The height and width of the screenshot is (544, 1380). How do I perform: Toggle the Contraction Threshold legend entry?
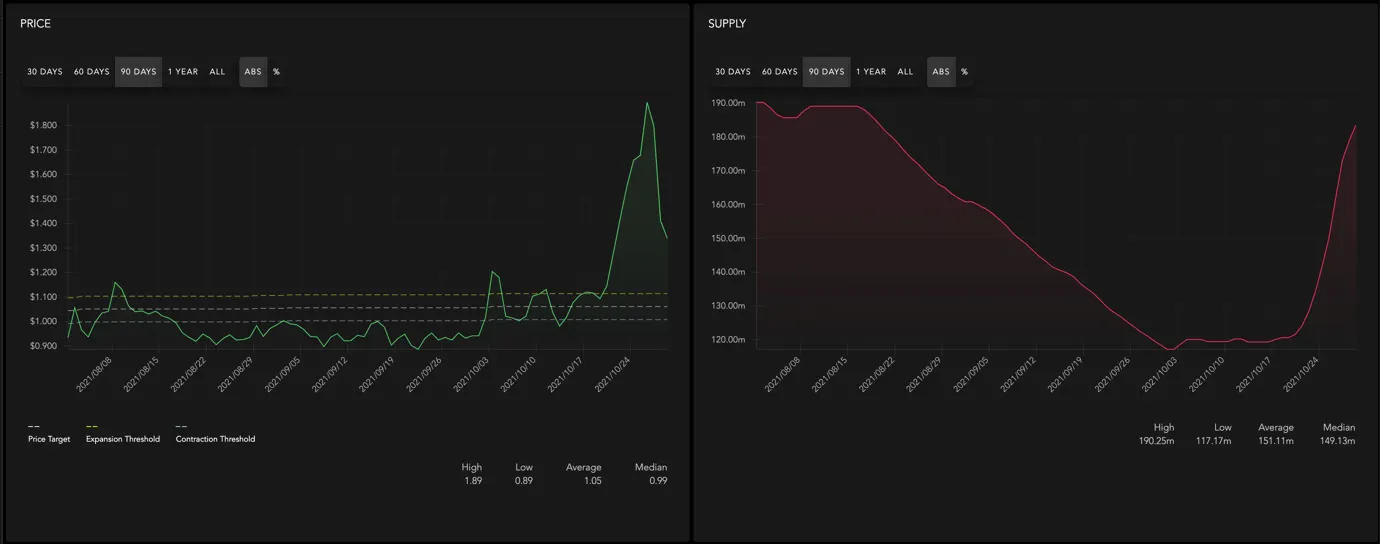(x=215, y=434)
